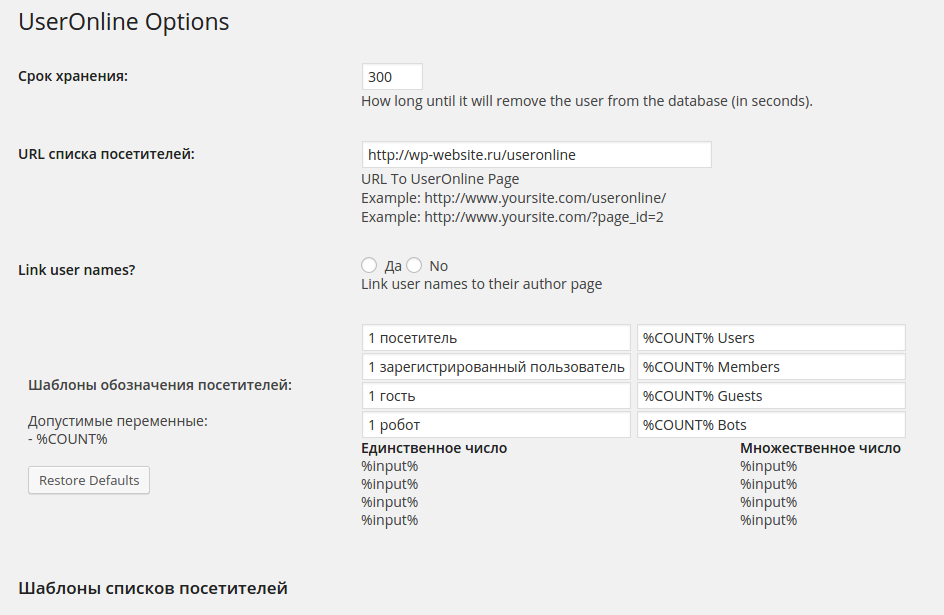
Task: Click the timeout field containing 300
Action: click(392, 77)
